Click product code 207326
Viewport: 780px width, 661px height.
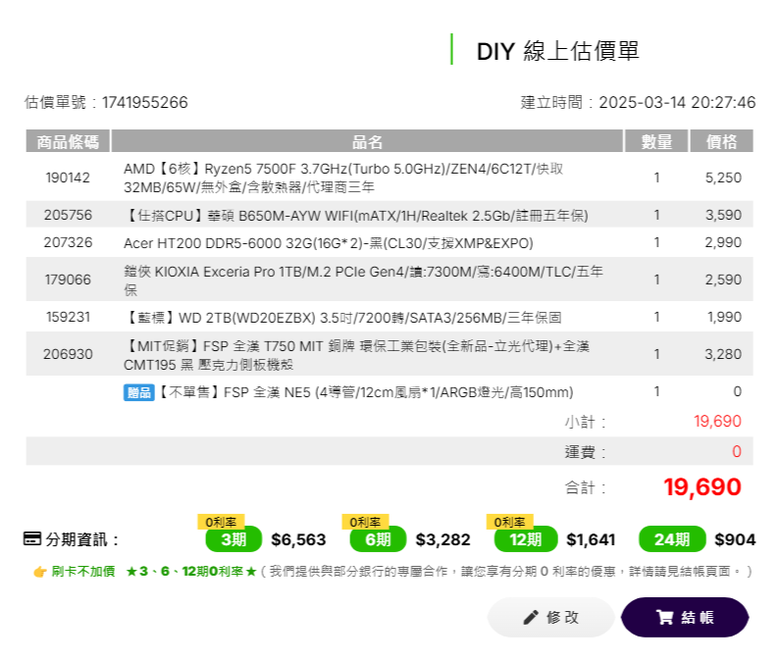point(68,242)
